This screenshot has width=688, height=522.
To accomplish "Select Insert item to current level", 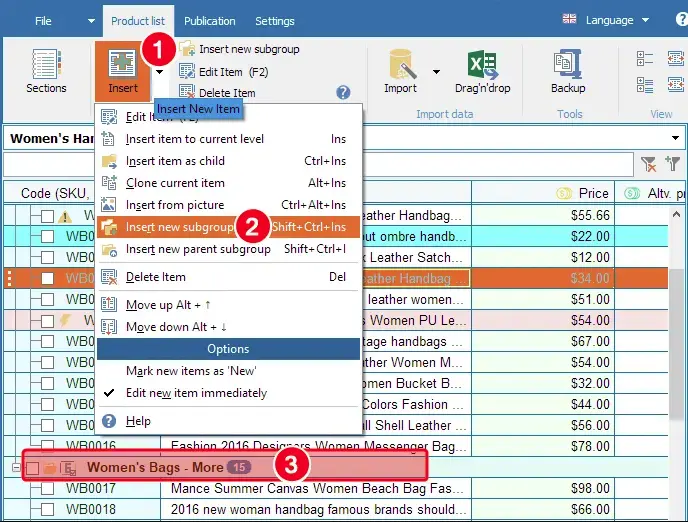I will [228, 139].
